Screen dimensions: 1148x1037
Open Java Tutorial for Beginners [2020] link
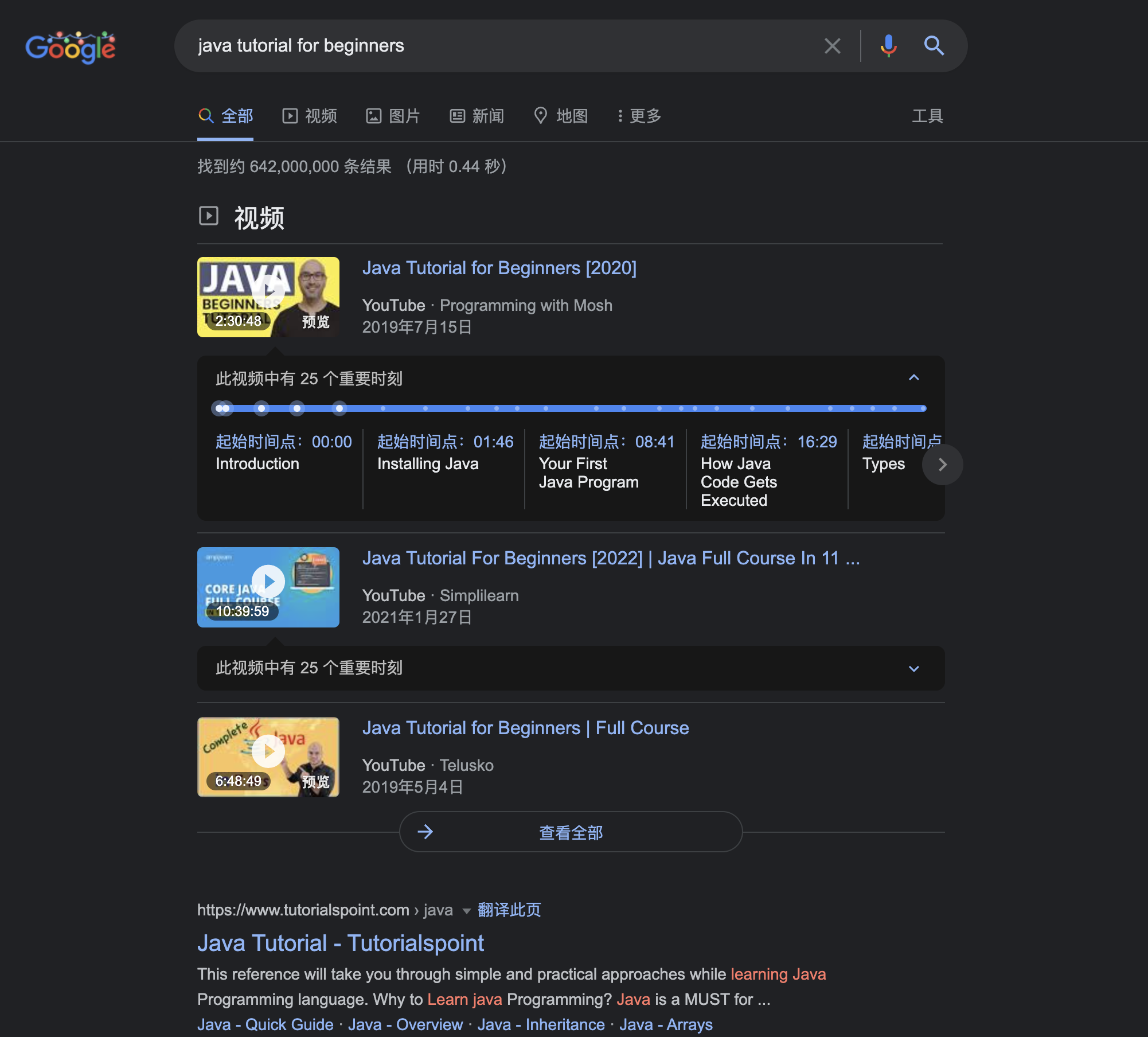[x=499, y=268]
